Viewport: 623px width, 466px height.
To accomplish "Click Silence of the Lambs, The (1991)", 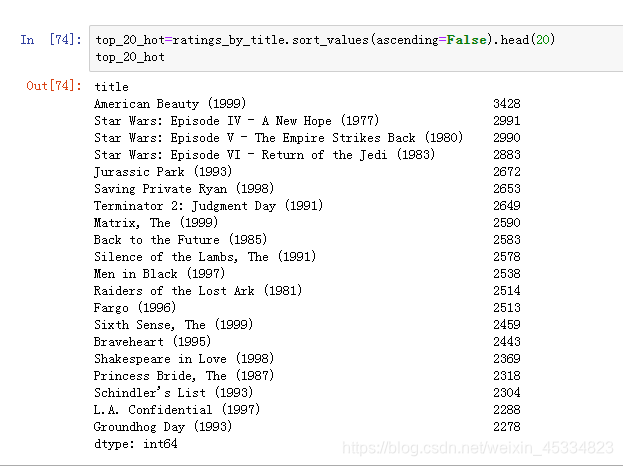I will (205, 257).
